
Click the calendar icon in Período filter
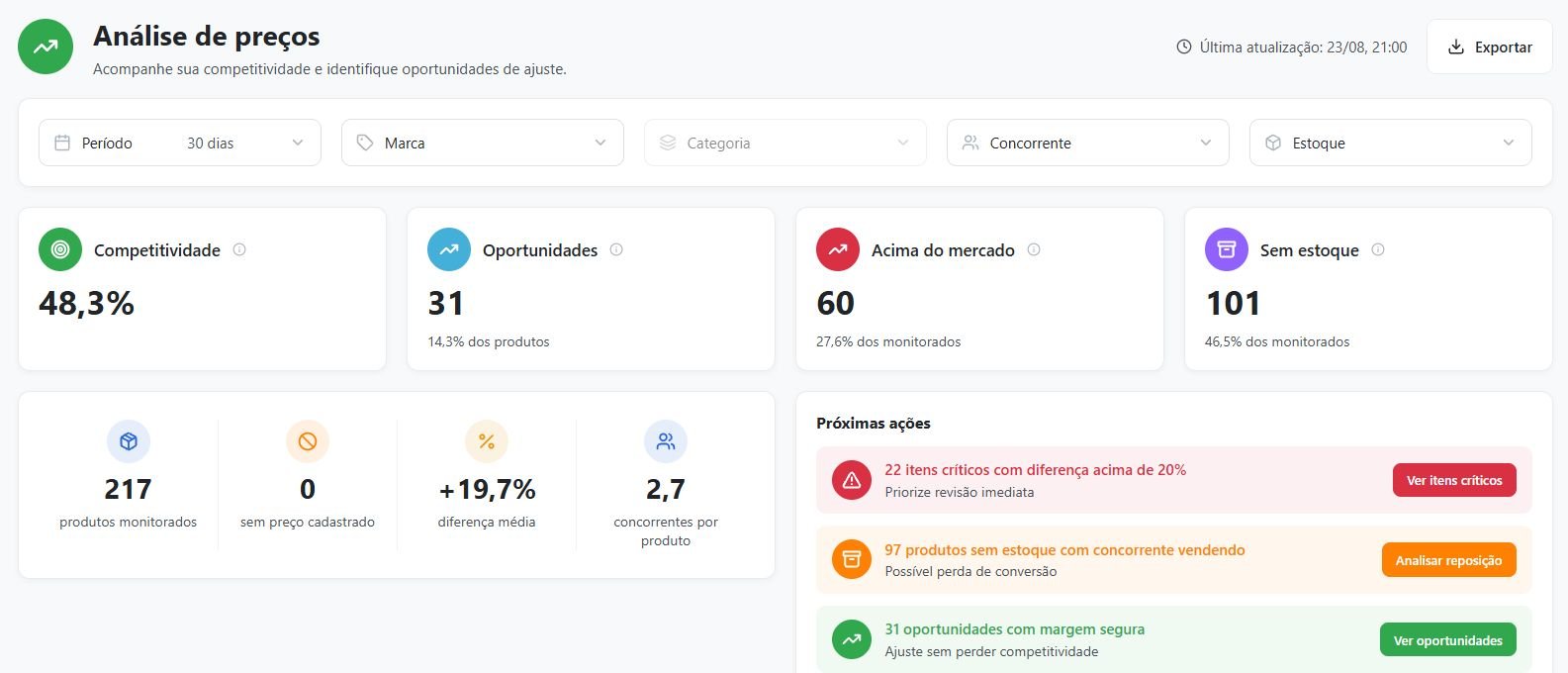(62, 143)
